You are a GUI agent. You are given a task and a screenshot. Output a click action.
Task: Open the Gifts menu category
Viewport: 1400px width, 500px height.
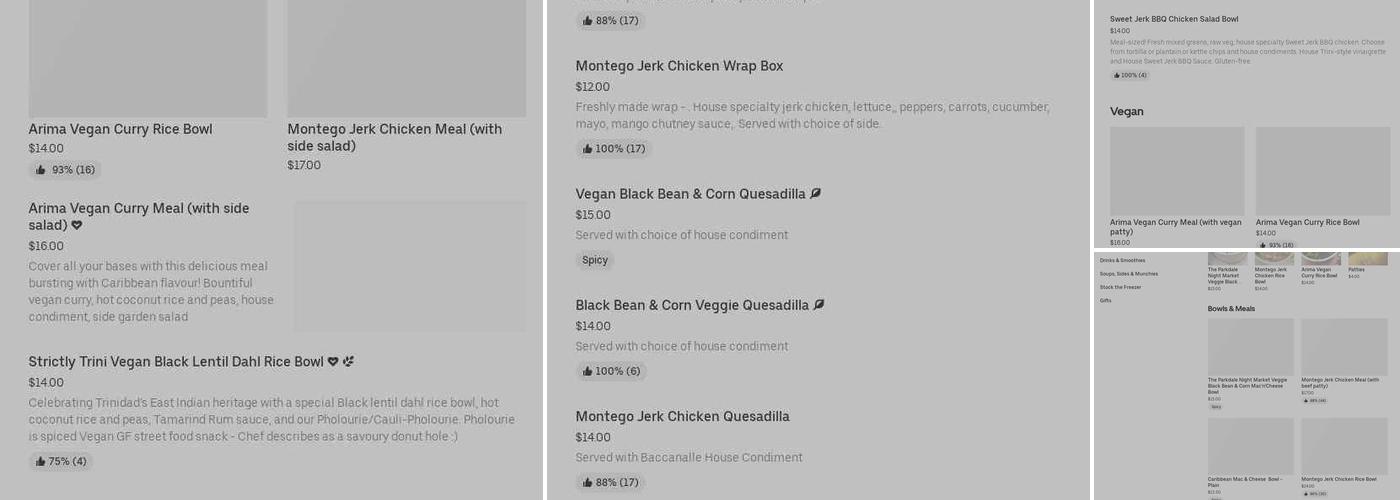click(1105, 301)
